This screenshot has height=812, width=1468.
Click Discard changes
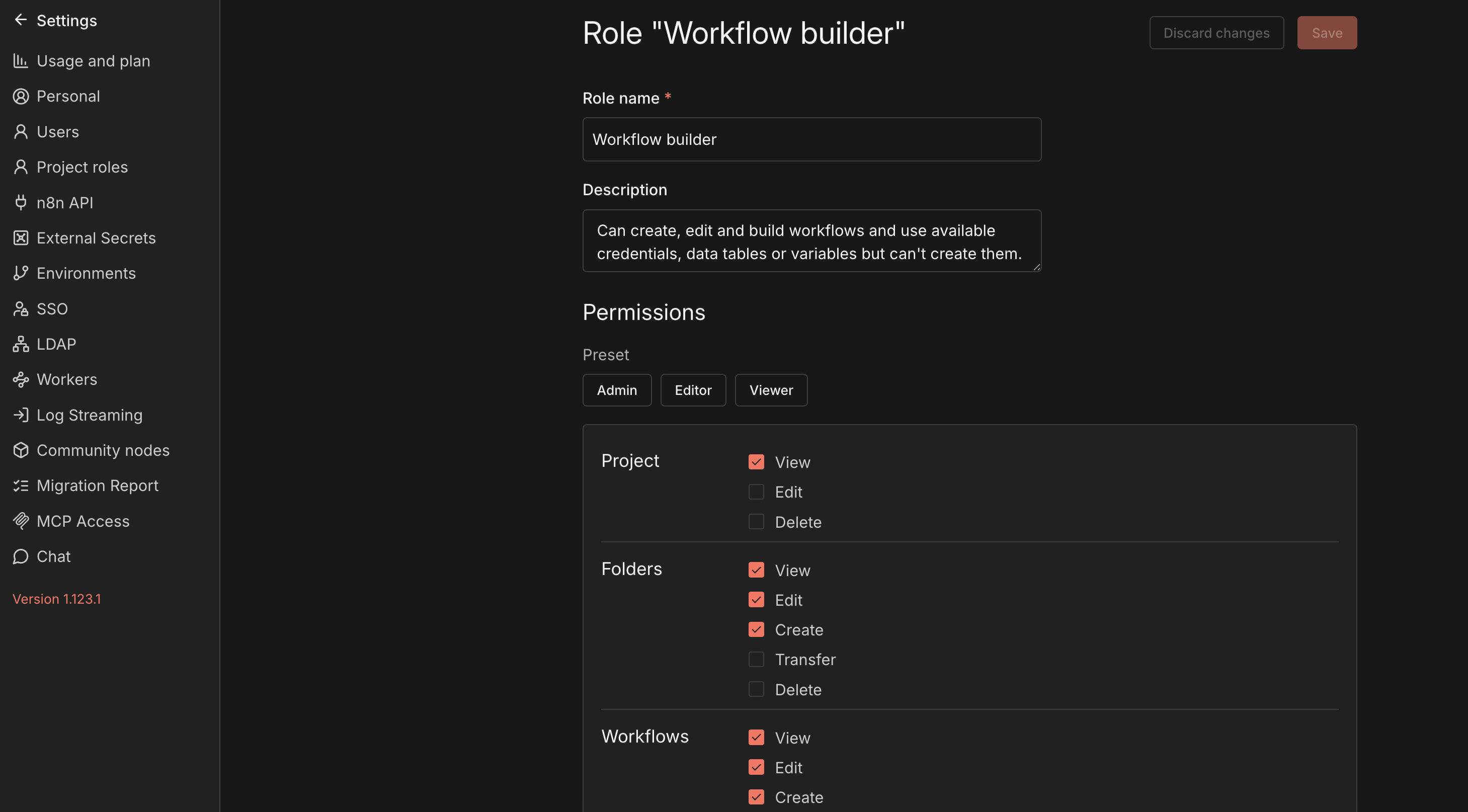click(x=1216, y=33)
